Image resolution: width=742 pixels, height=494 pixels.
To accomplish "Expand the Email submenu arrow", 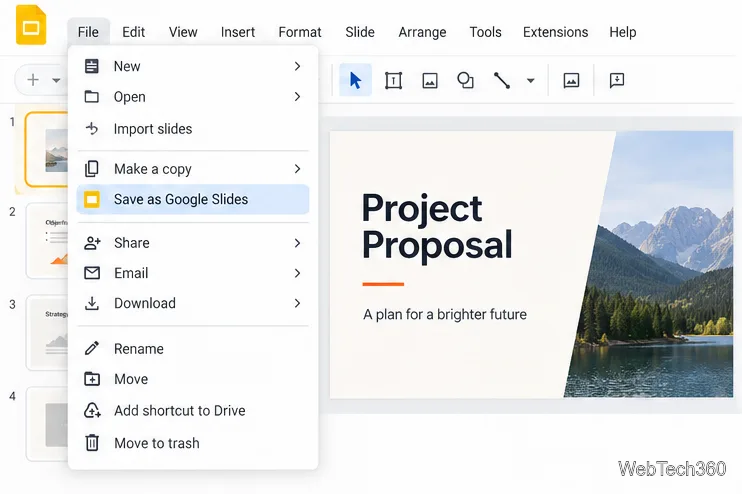I will [297, 273].
